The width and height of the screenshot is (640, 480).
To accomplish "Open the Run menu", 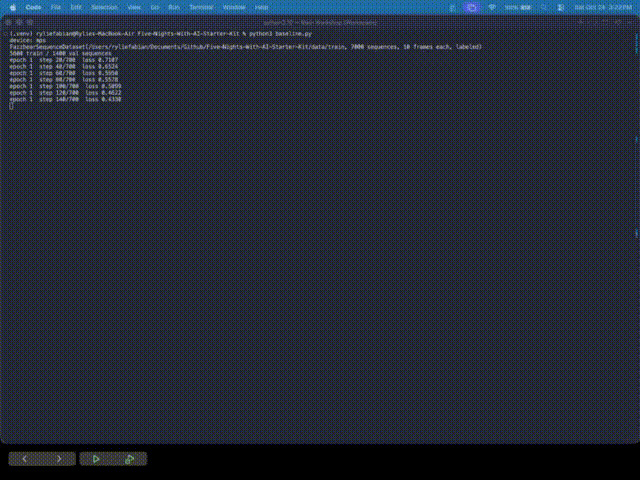I will pyautogui.click(x=173, y=7).
